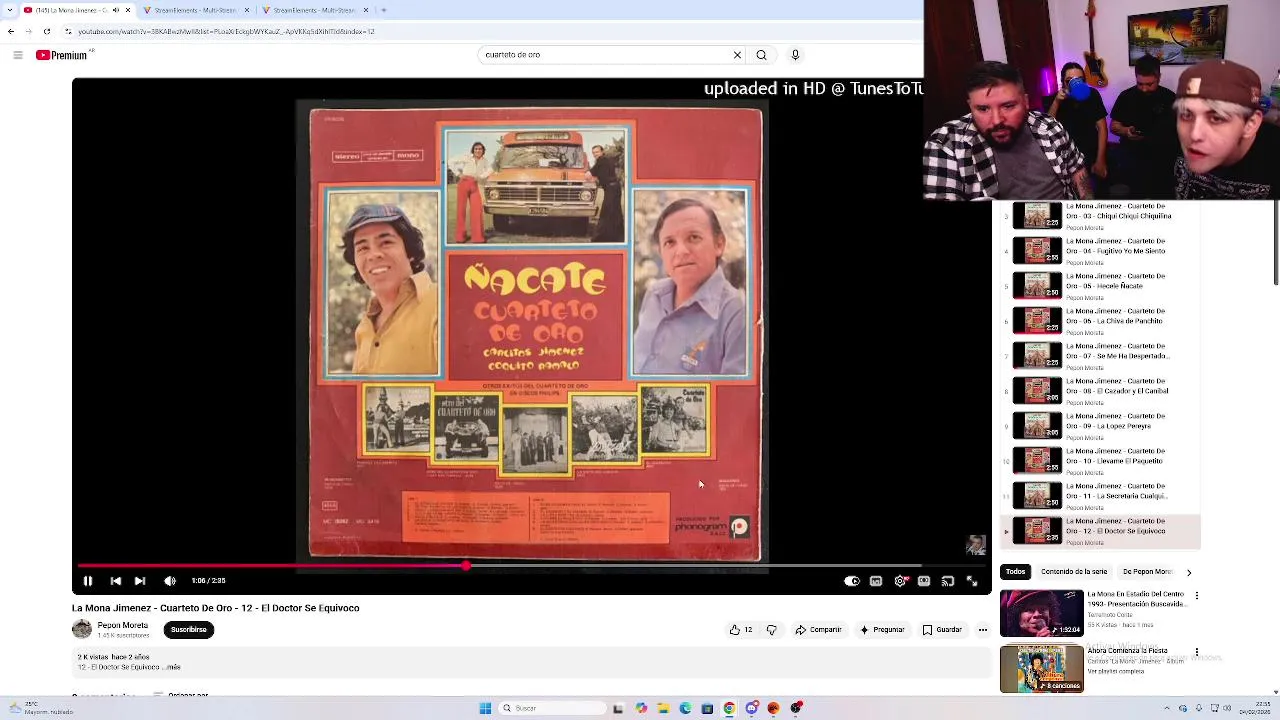
Task: Open video player settings gear
Action: point(900,581)
